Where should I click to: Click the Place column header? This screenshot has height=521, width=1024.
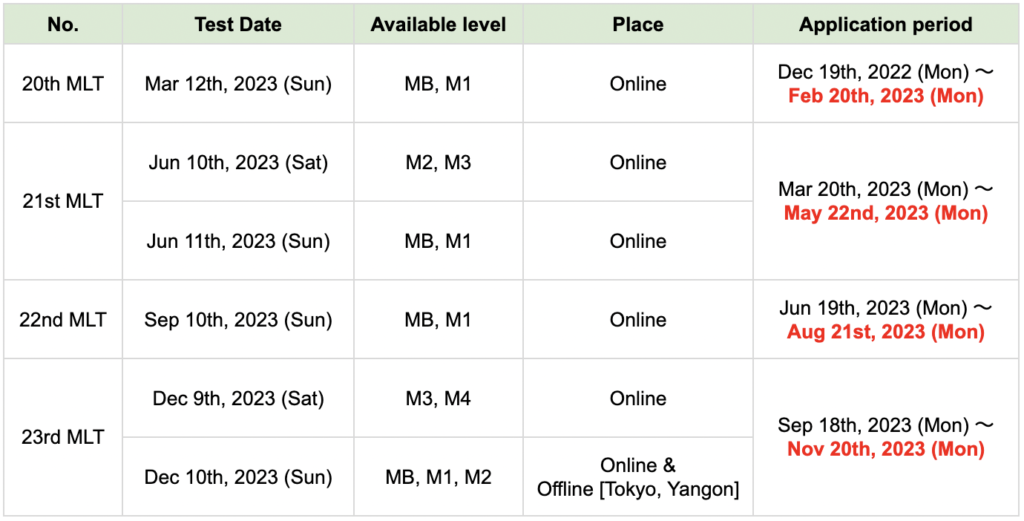[x=638, y=25]
